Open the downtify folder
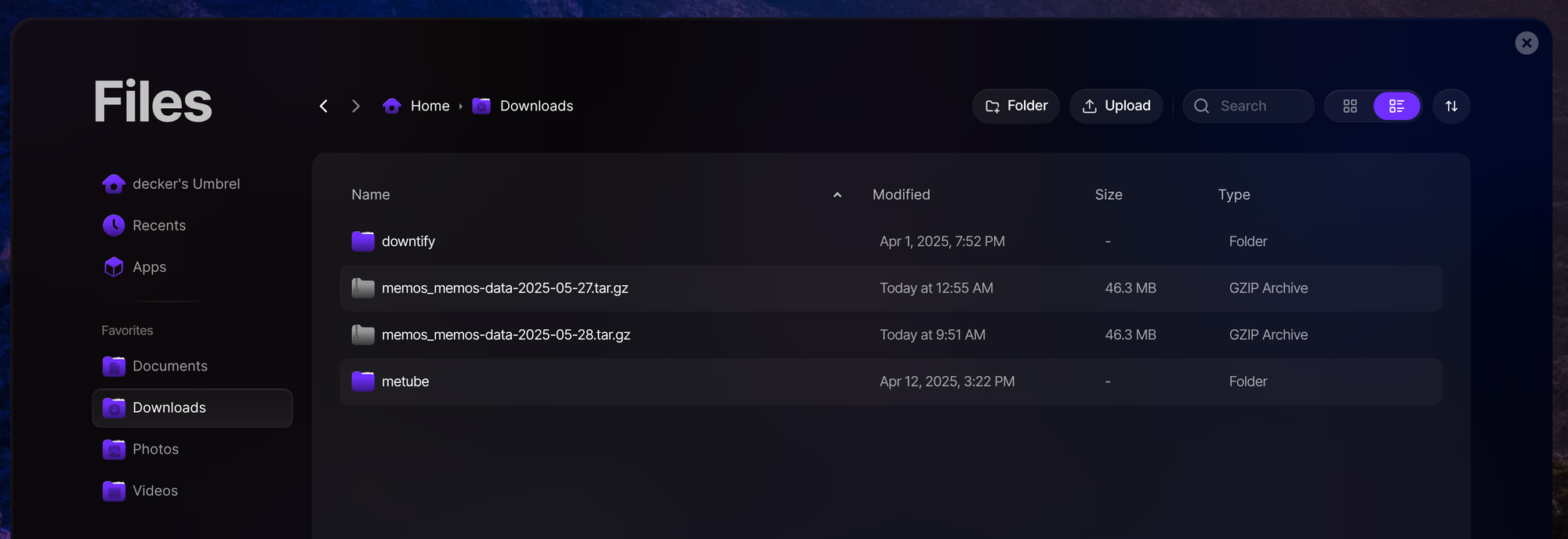The image size is (1568, 539). (891, 241)
